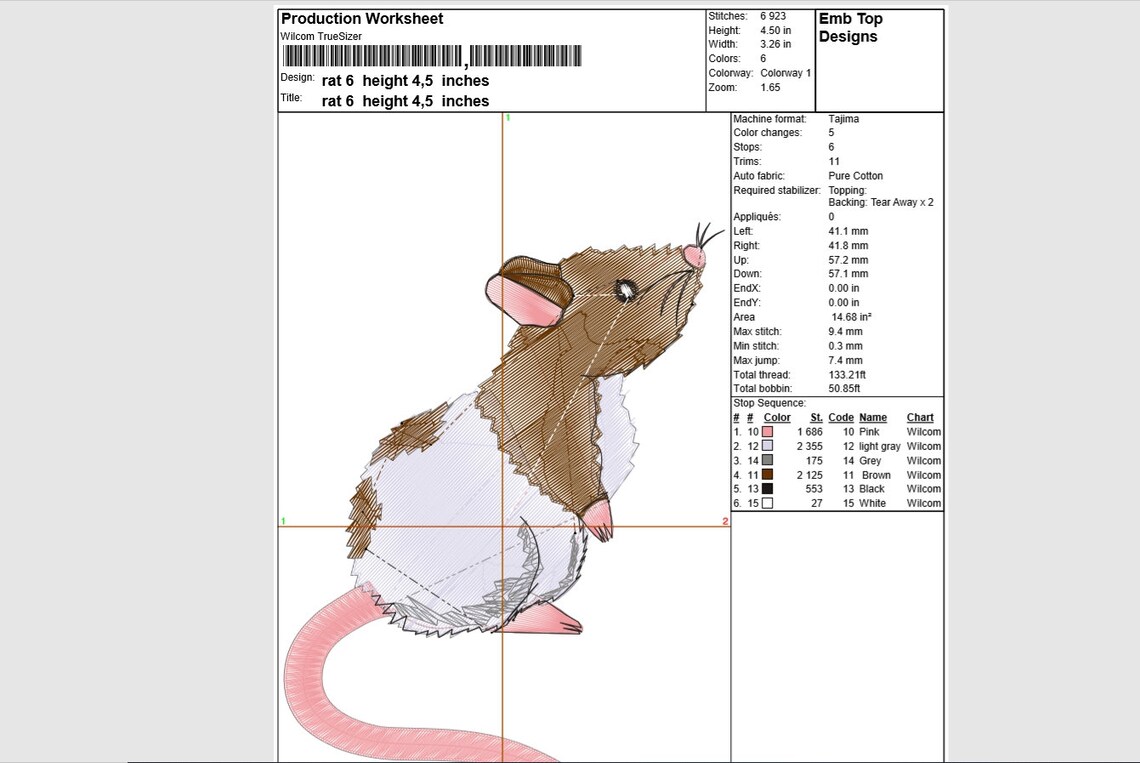Screen dimensions: 1140x763
Task: Click the Machine format Tajima value
Action: (x=842, y=118)
